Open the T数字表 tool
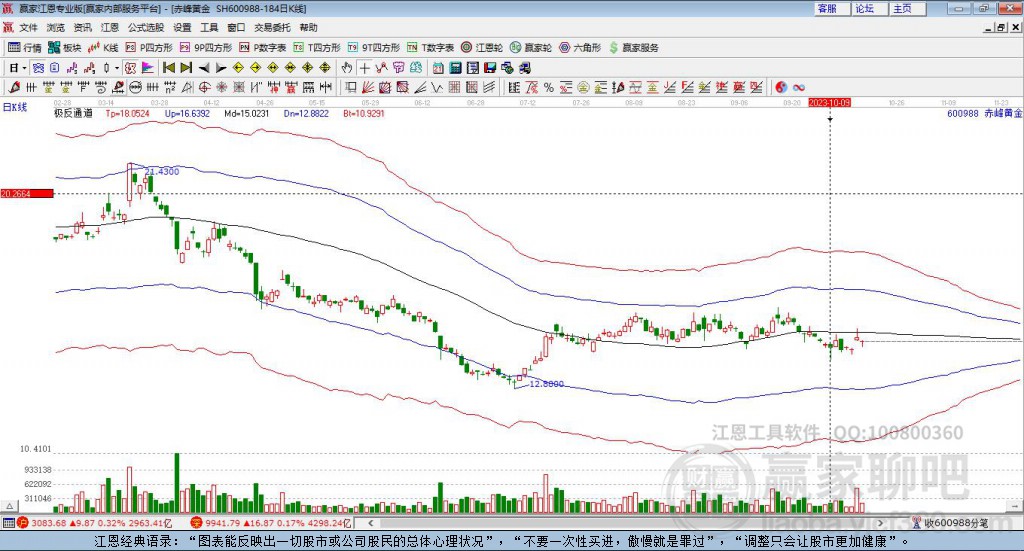Viewport: 1024px width, 551px height. 430,48
